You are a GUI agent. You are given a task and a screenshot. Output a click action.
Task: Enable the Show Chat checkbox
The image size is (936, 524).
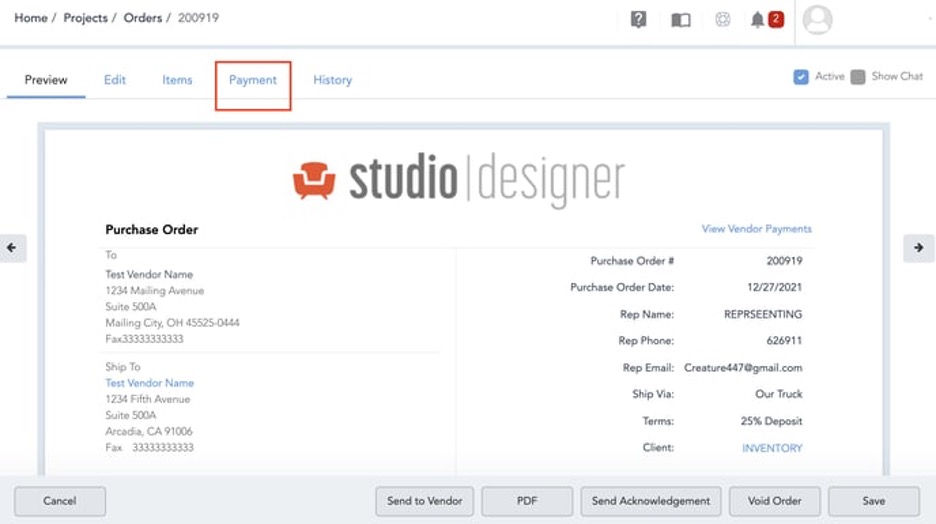click(x=858, y=77)
